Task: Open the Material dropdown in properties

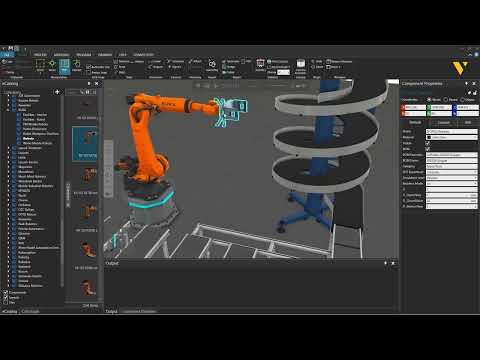Action: (451, 137)
